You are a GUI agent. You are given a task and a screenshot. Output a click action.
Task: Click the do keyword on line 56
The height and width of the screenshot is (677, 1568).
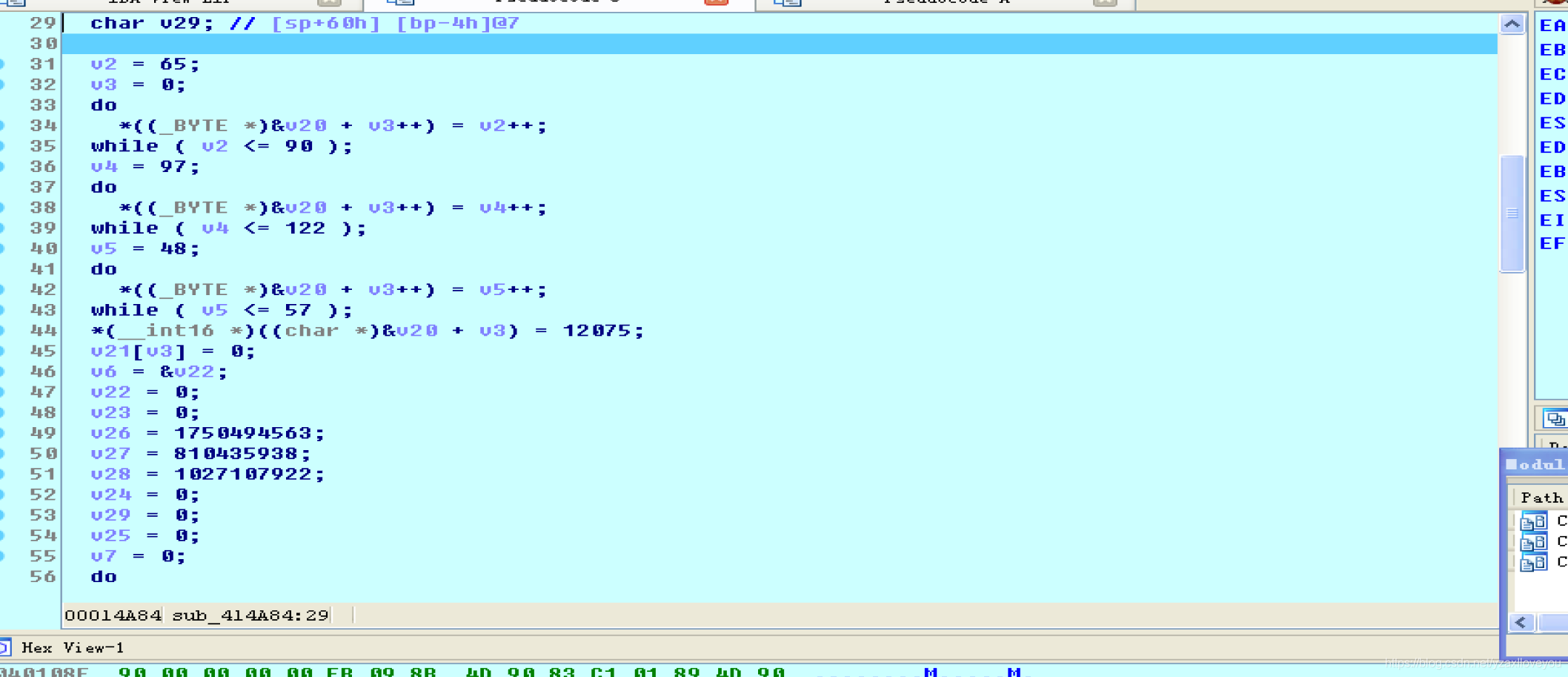[x=104, y=577]
